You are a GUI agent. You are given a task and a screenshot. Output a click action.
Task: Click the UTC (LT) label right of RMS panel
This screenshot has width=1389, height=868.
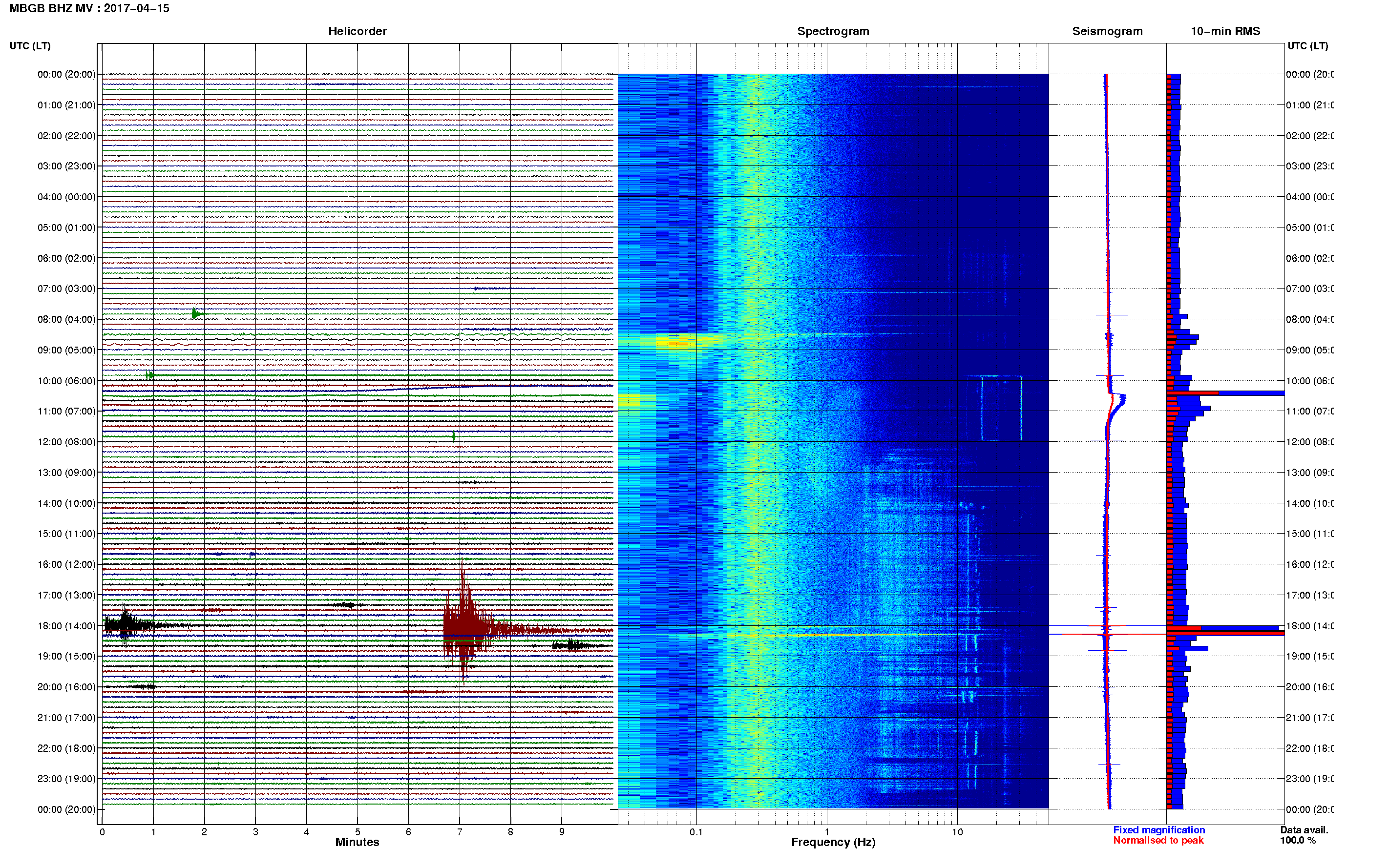[x=1307, y=46]
